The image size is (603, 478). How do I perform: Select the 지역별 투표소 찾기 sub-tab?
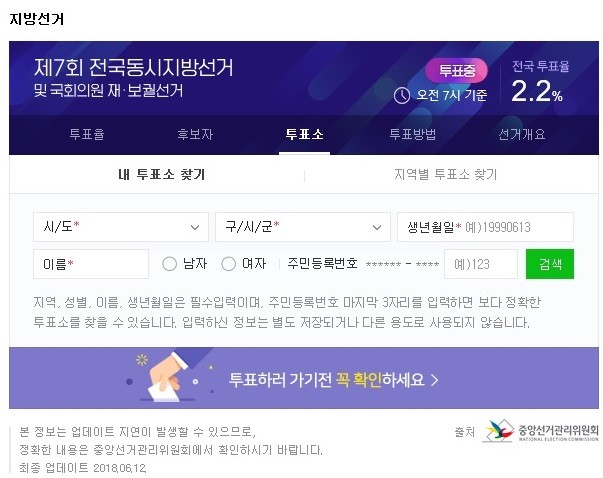tap(446, 175)
